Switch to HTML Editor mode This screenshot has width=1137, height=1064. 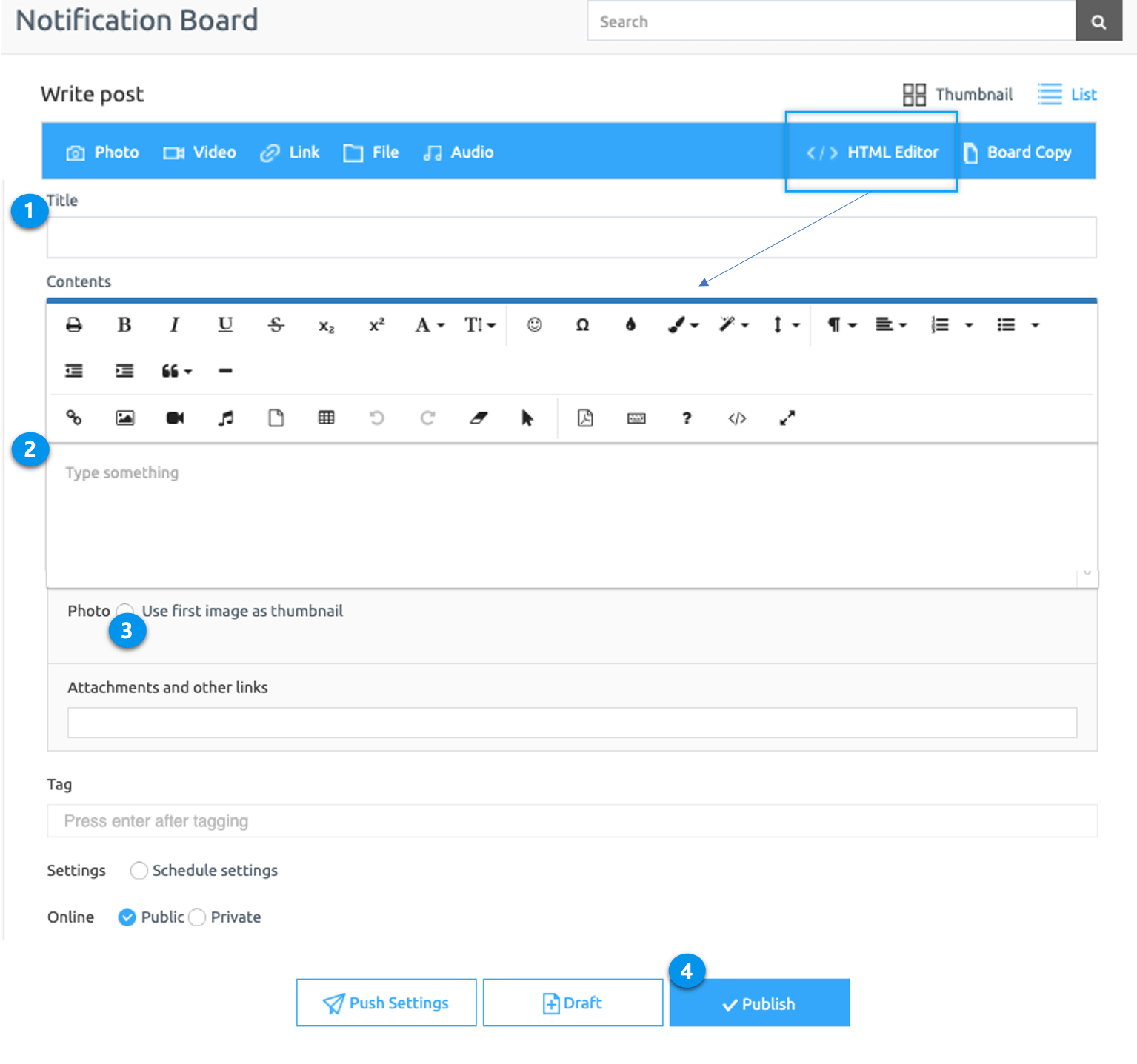click(873, 153)
